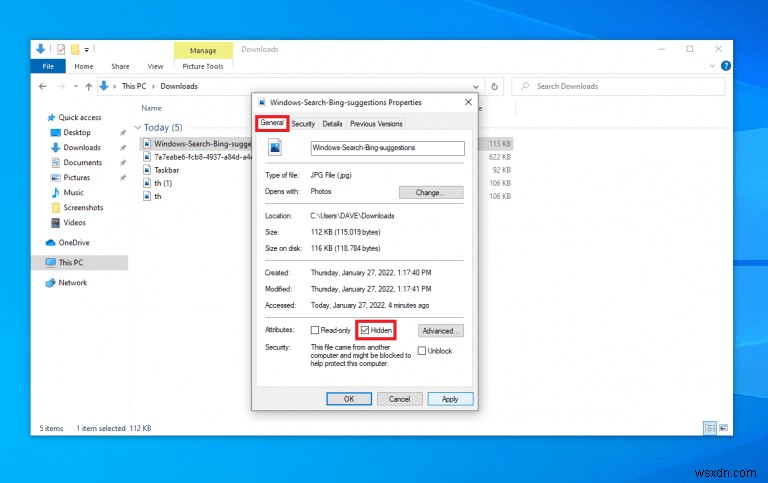Click the Back navigation arrow
The image size is (768, 483).
coord(43,86)
